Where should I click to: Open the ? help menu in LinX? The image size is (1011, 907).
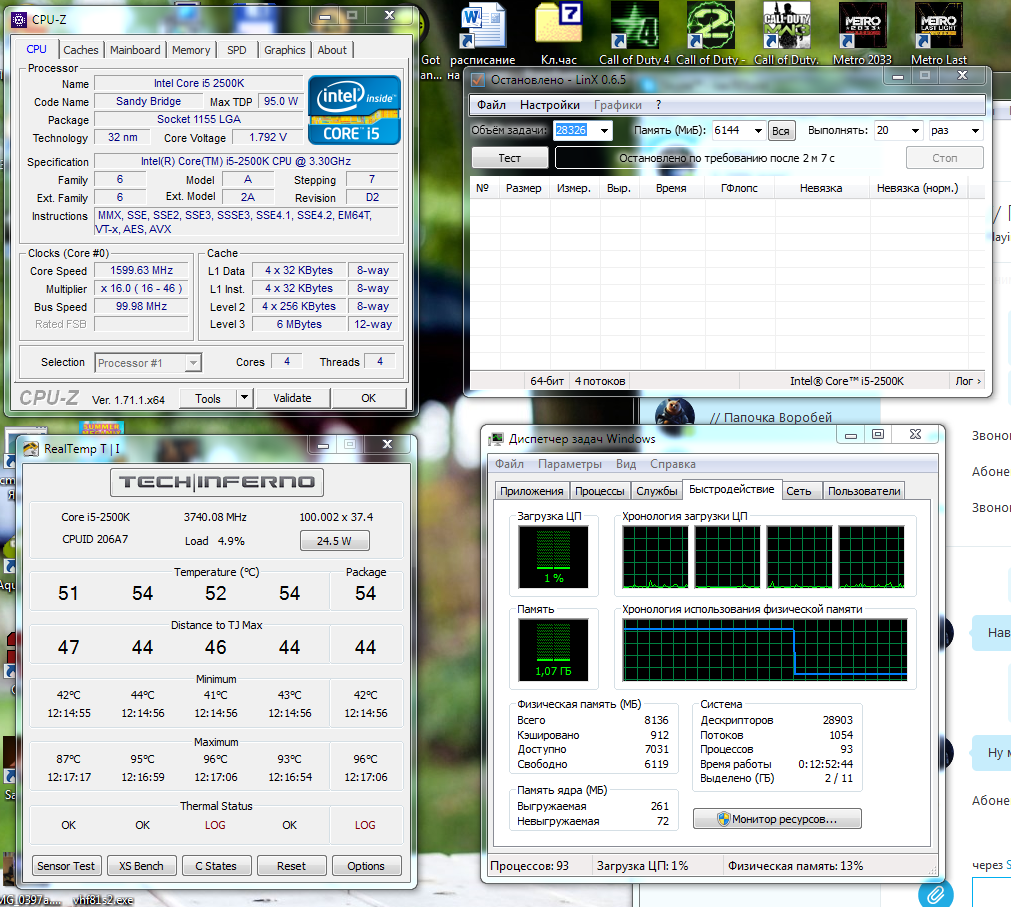pyautogui.click(x=658, y=105)
